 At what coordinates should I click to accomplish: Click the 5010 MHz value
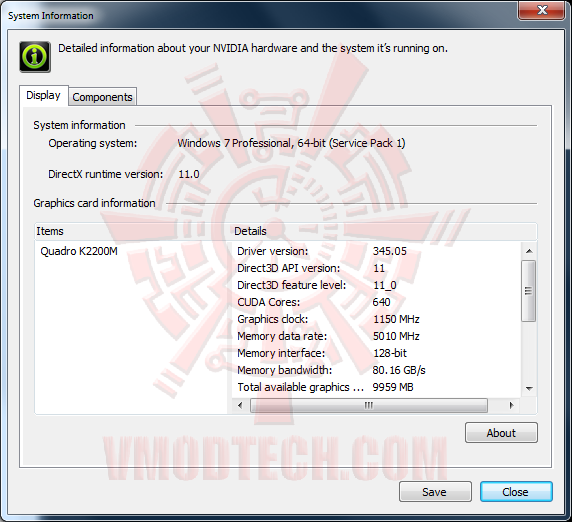[x=396, y=336]
